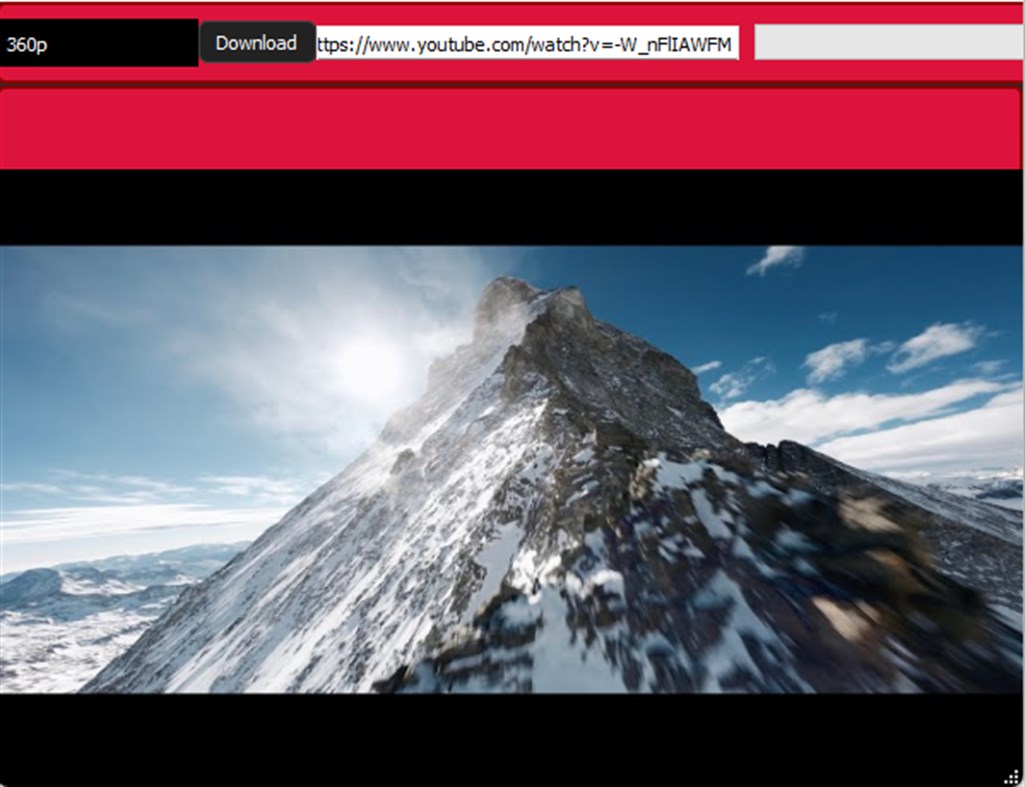Click the resize grip at bottom-right corner
Screen dimensions: 1025x787
pos(1014,776)
